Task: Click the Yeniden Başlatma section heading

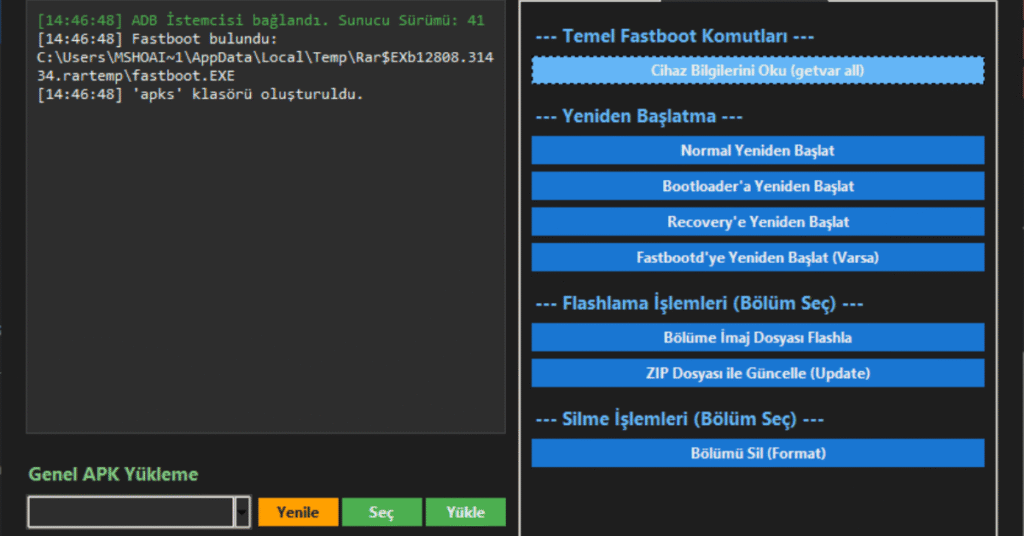Action: (x=639, y=116)
